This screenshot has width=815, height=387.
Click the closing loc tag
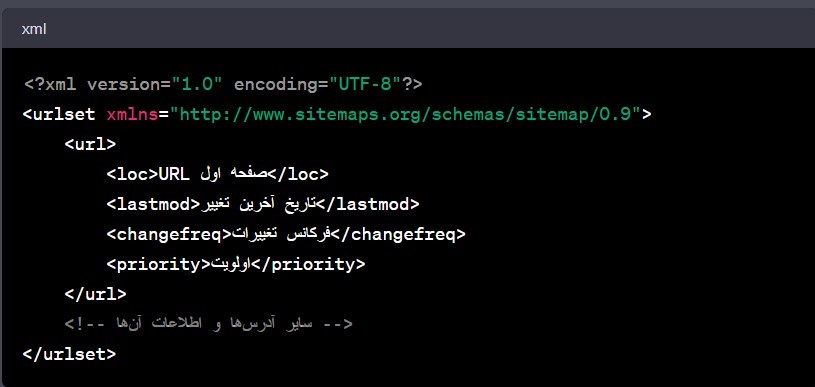(x=298, y=175)
